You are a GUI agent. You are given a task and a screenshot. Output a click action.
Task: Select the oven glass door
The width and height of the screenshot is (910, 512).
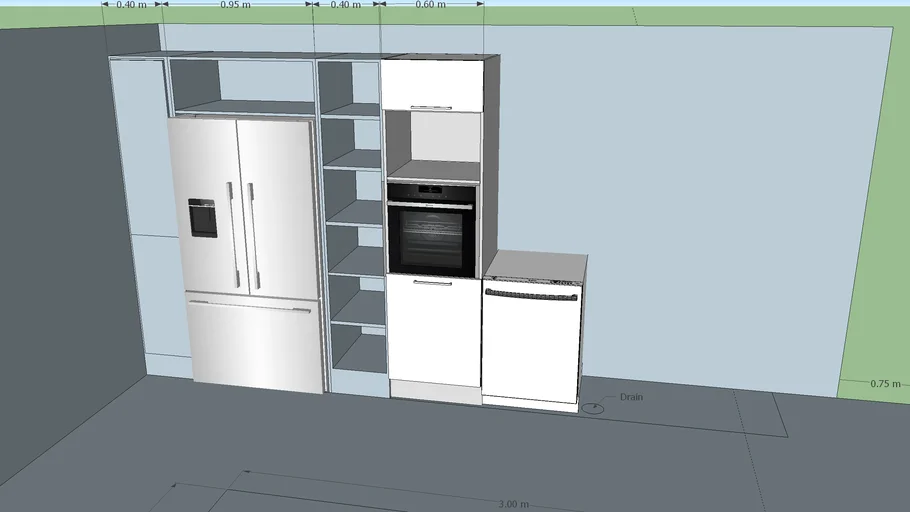(432, 239)
